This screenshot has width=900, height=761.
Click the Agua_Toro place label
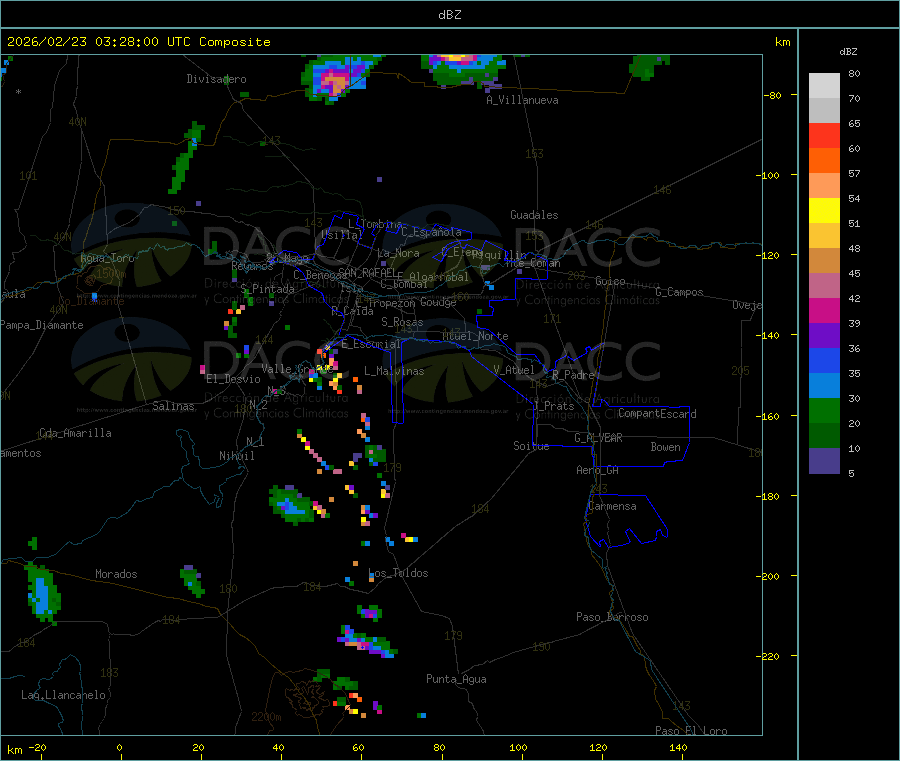pos(107,258)
